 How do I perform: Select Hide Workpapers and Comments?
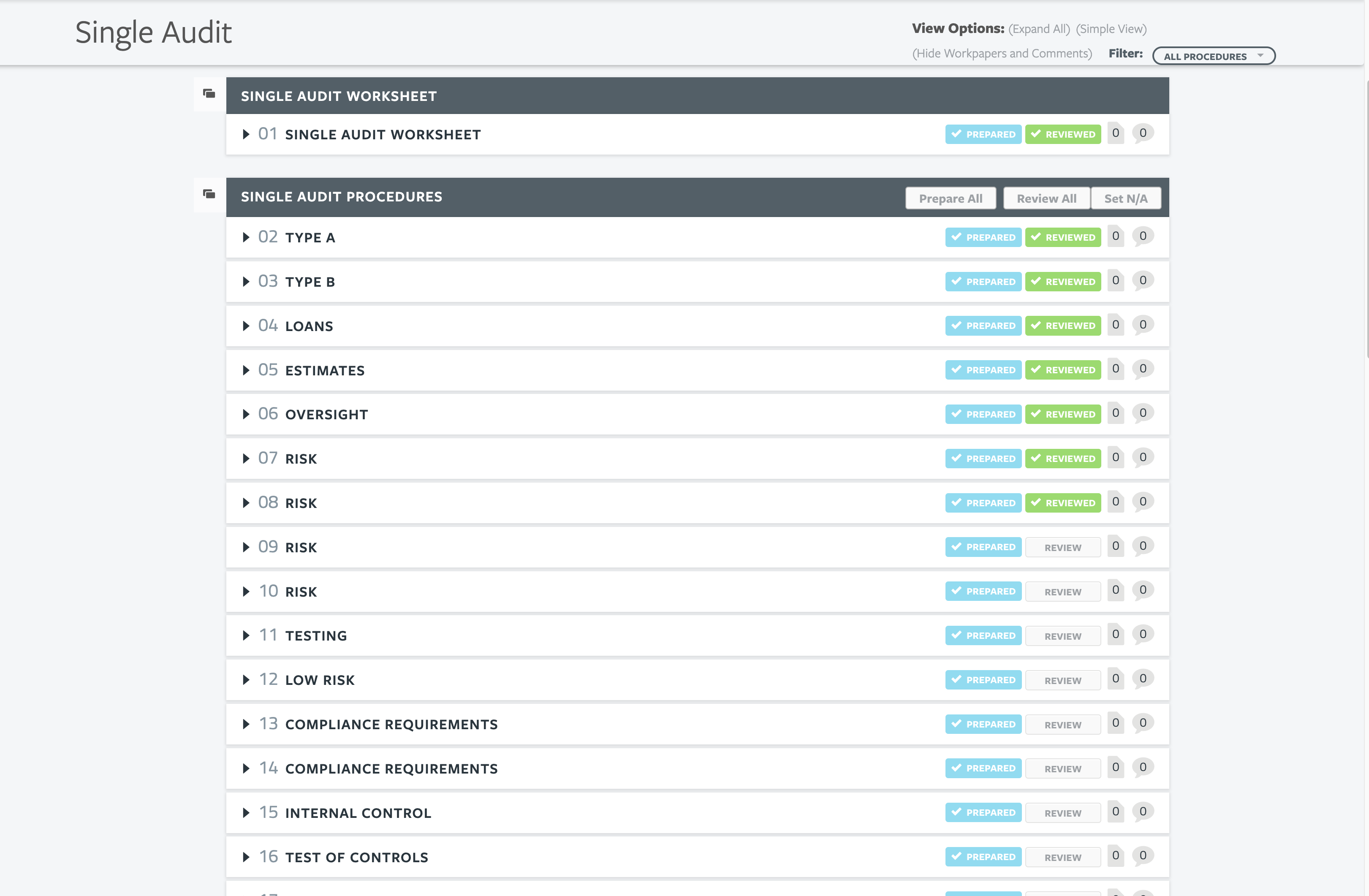click(1002, 53)
